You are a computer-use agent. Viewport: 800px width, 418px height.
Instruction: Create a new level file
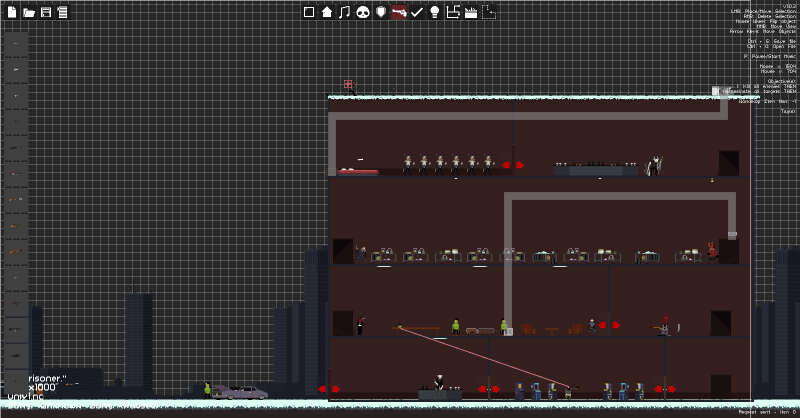[x=12, y=12]
